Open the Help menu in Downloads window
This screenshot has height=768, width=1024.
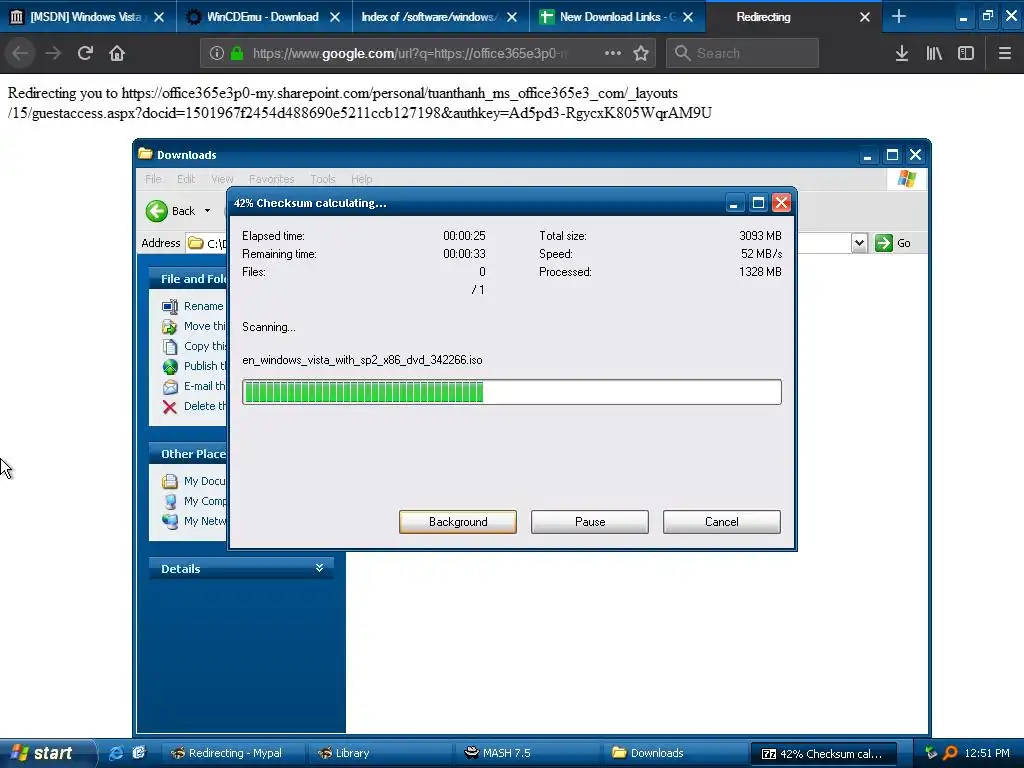coord(361,179)
